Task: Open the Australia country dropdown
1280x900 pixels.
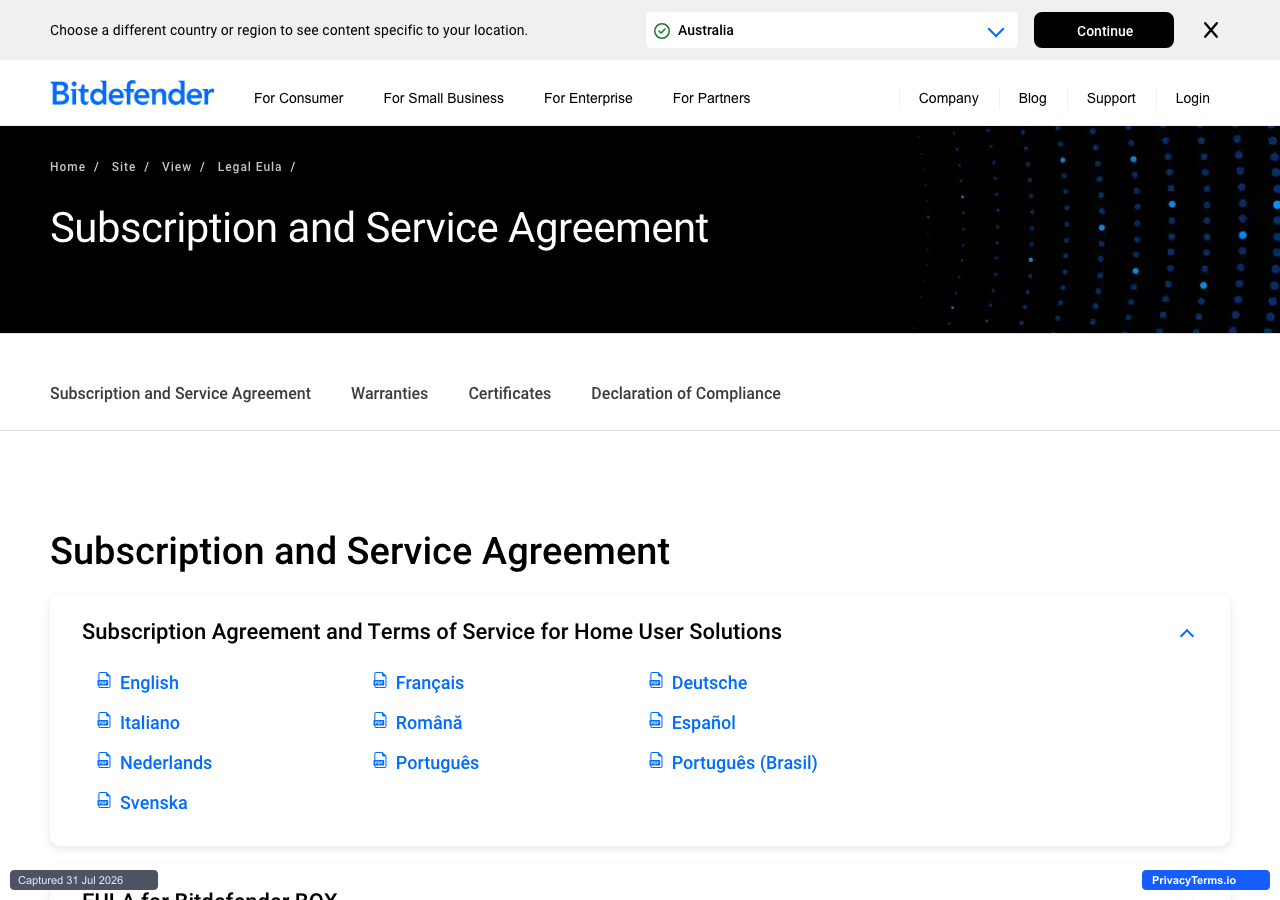Action: click(x=832, y=30)
